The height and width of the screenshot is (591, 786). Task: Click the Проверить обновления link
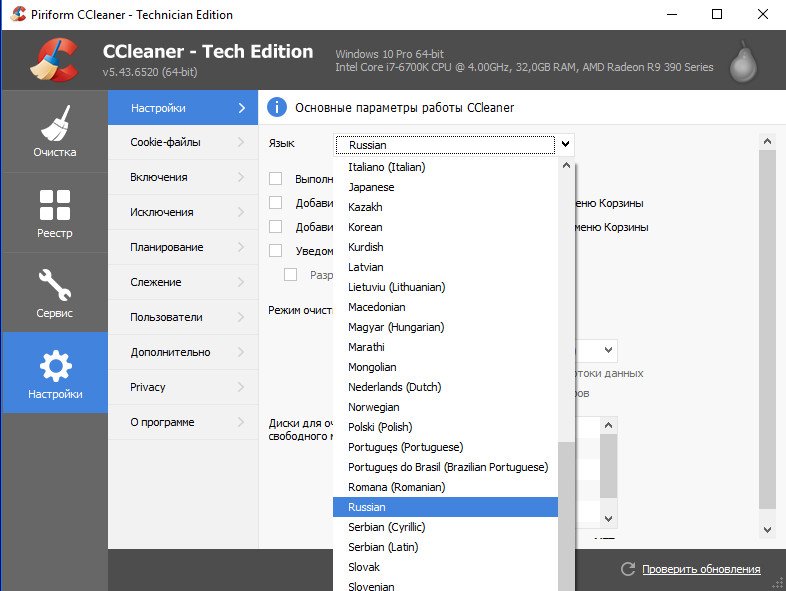point(701,569)
